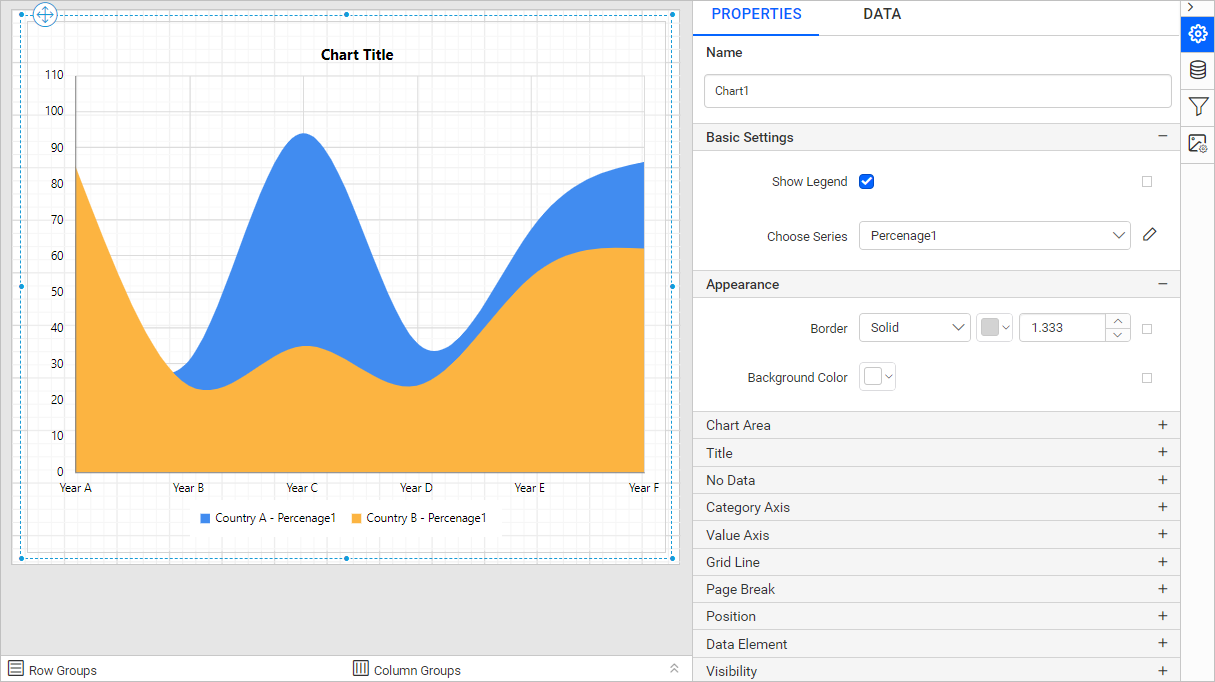Click the pencil edit icon beside Choose Series
Screen dimensions: 1215x682
[1150, 235]
